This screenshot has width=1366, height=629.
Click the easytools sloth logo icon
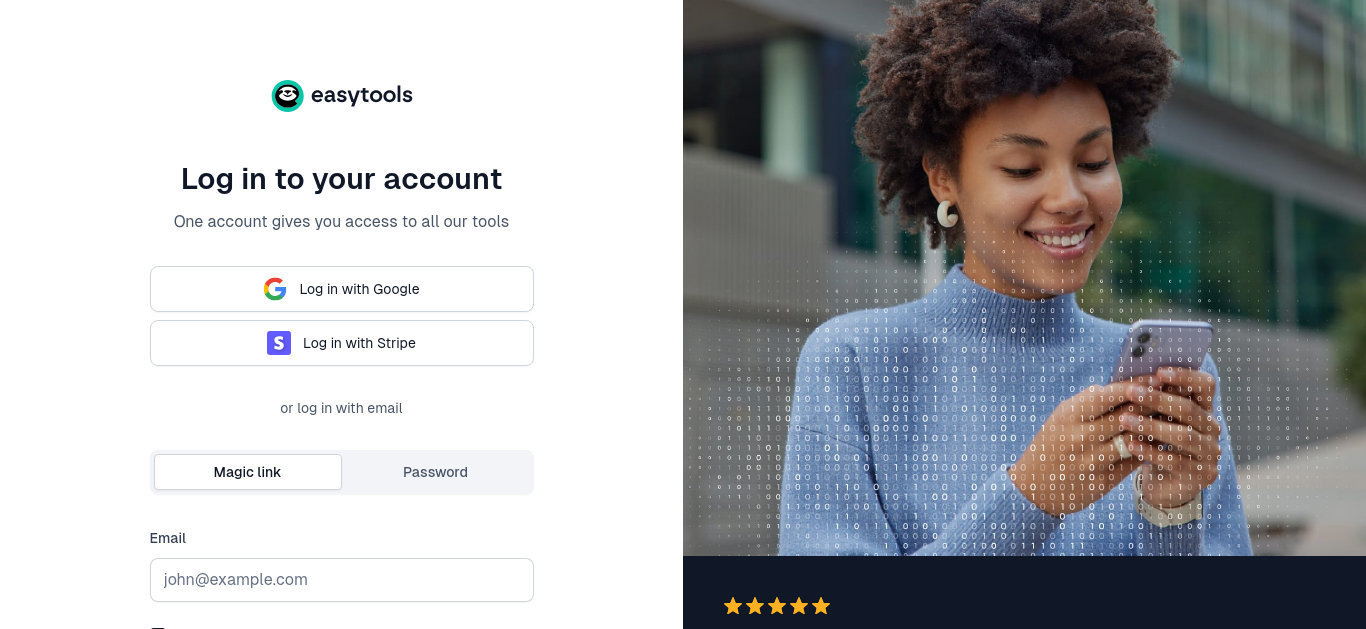click(x=287, y=96)
